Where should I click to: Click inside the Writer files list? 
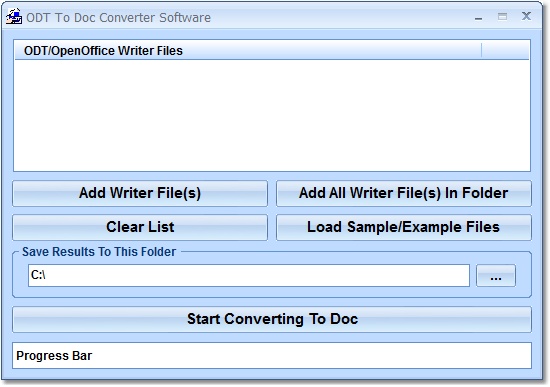coord(272,115)
